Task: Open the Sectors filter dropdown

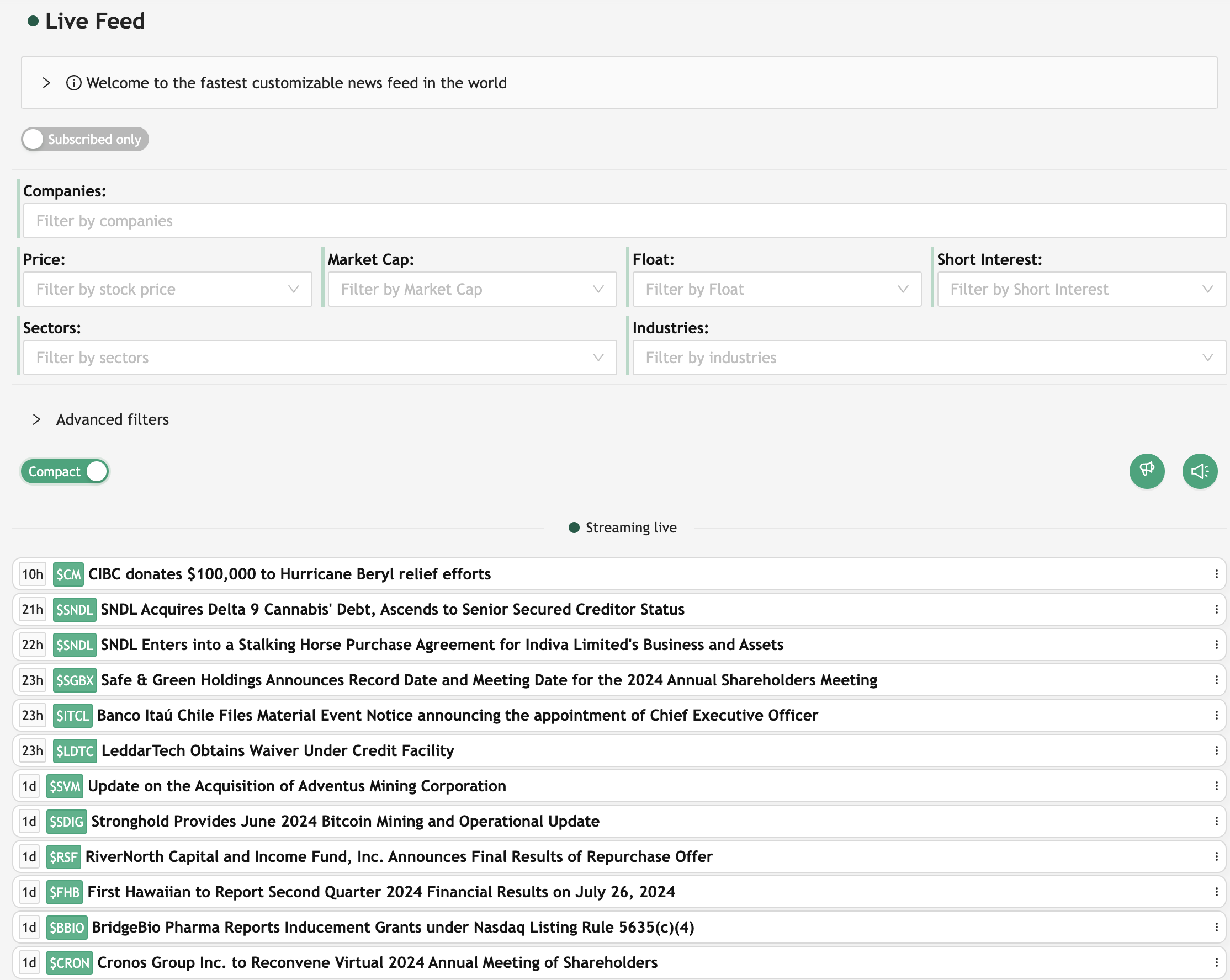Action: [320, 358]
